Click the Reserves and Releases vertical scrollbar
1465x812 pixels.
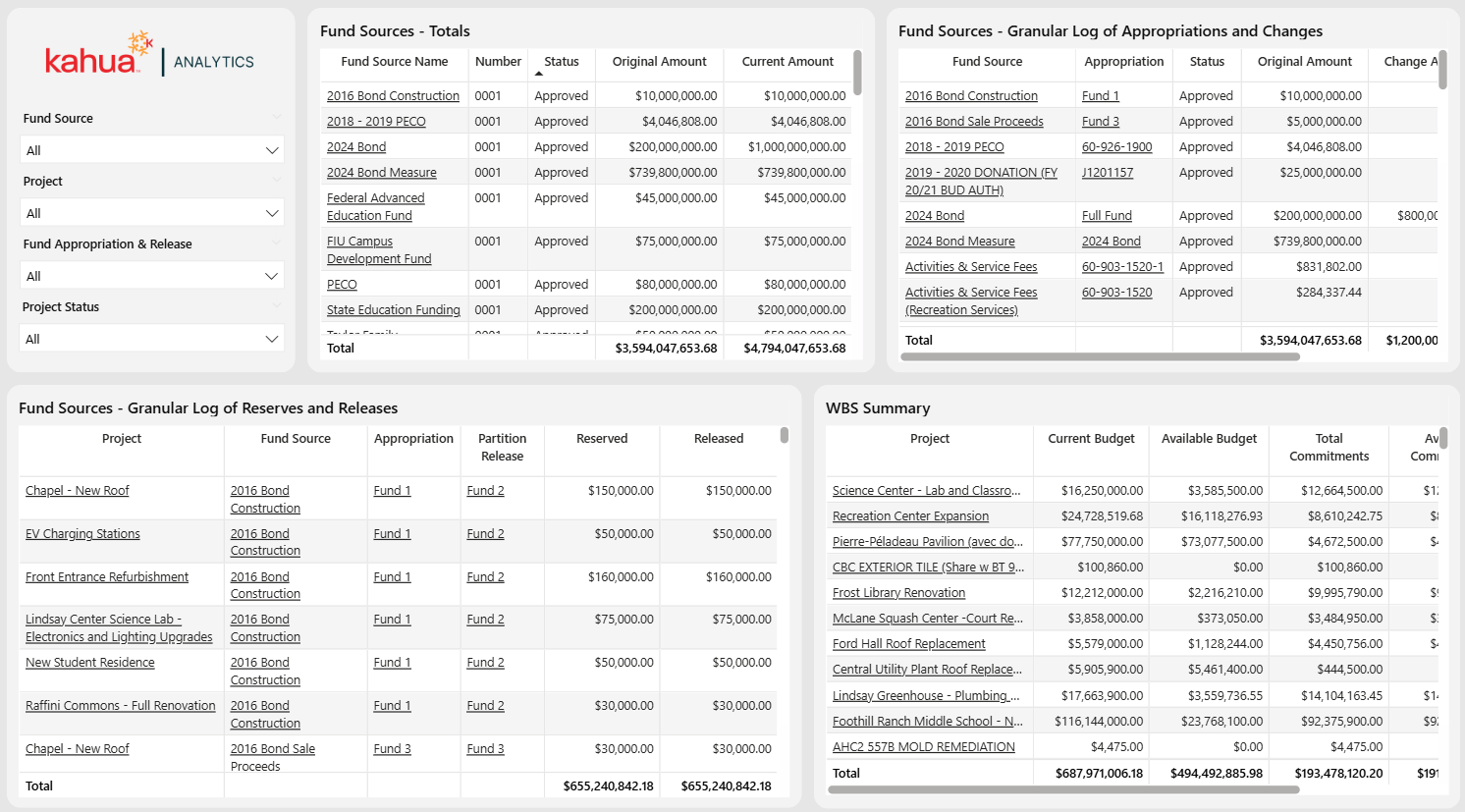pos(785,435)
